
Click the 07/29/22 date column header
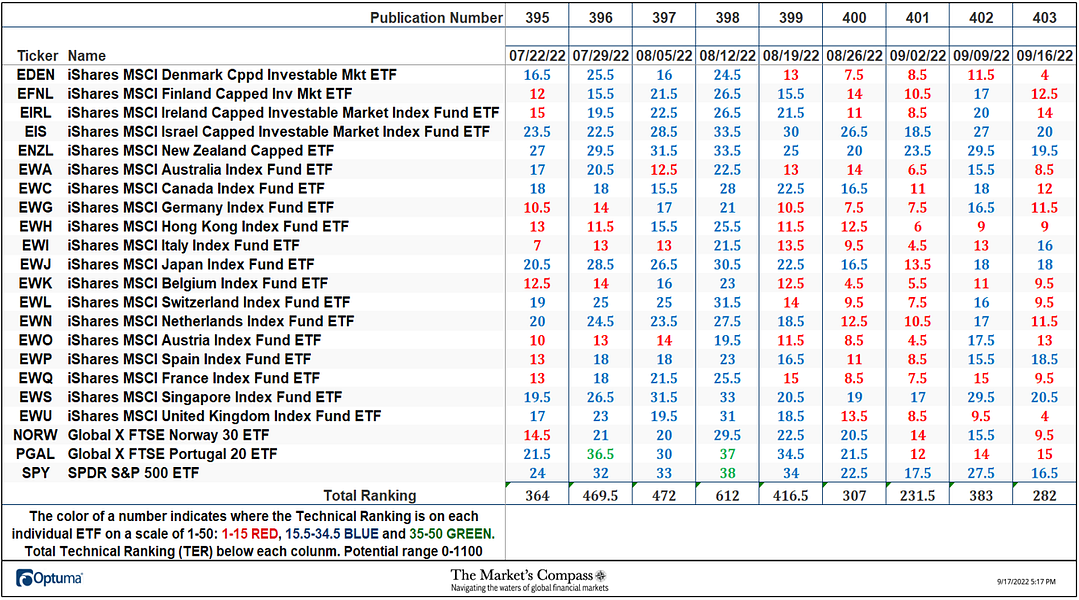click(x=601, y=56)
